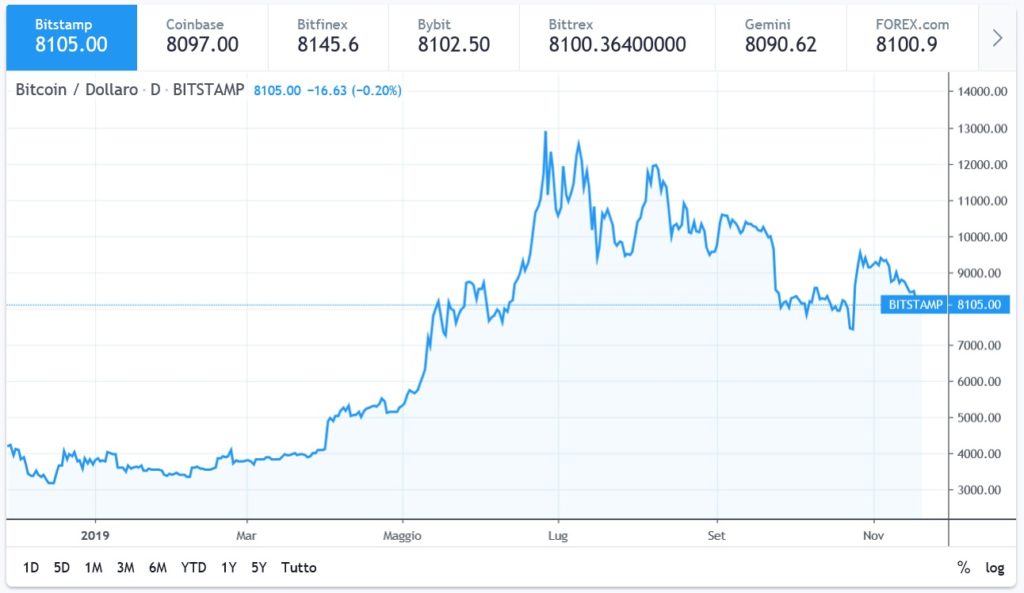Choose the 1M time range
Image resolution: width=1024 pixels, height=593 pixels.
pyautogui.click(x=94, y=567)
